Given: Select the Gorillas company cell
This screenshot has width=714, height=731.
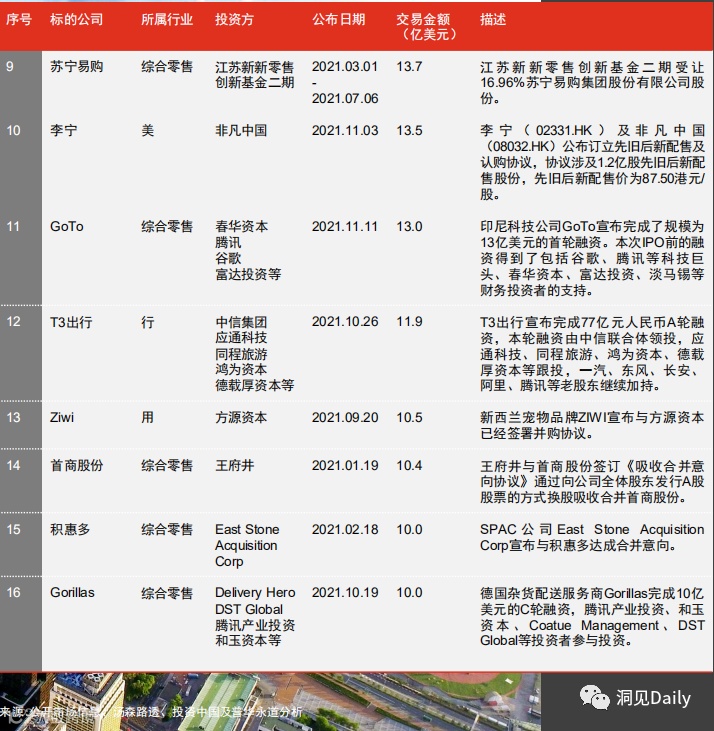Looking at the screenshot, I should pos(72,593).
